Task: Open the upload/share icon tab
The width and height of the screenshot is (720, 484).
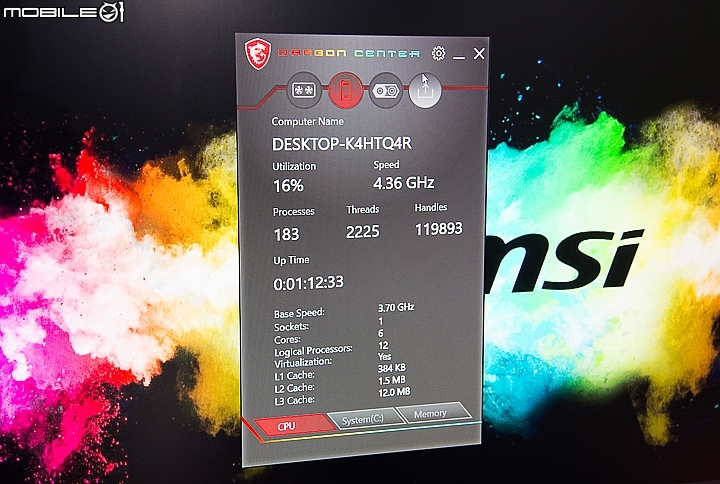Action: pos(425,90)
